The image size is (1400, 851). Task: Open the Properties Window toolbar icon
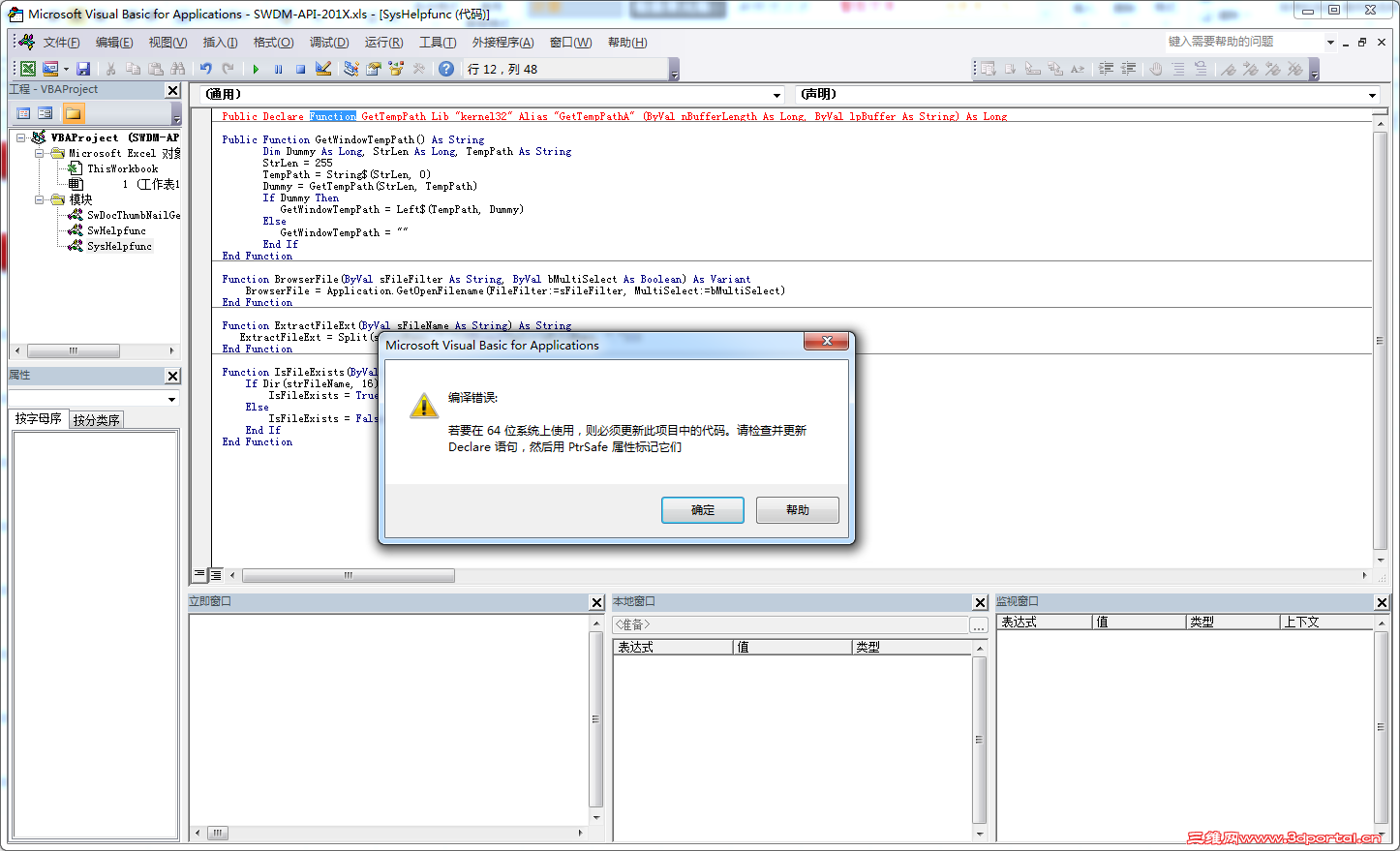pos(374,69)
